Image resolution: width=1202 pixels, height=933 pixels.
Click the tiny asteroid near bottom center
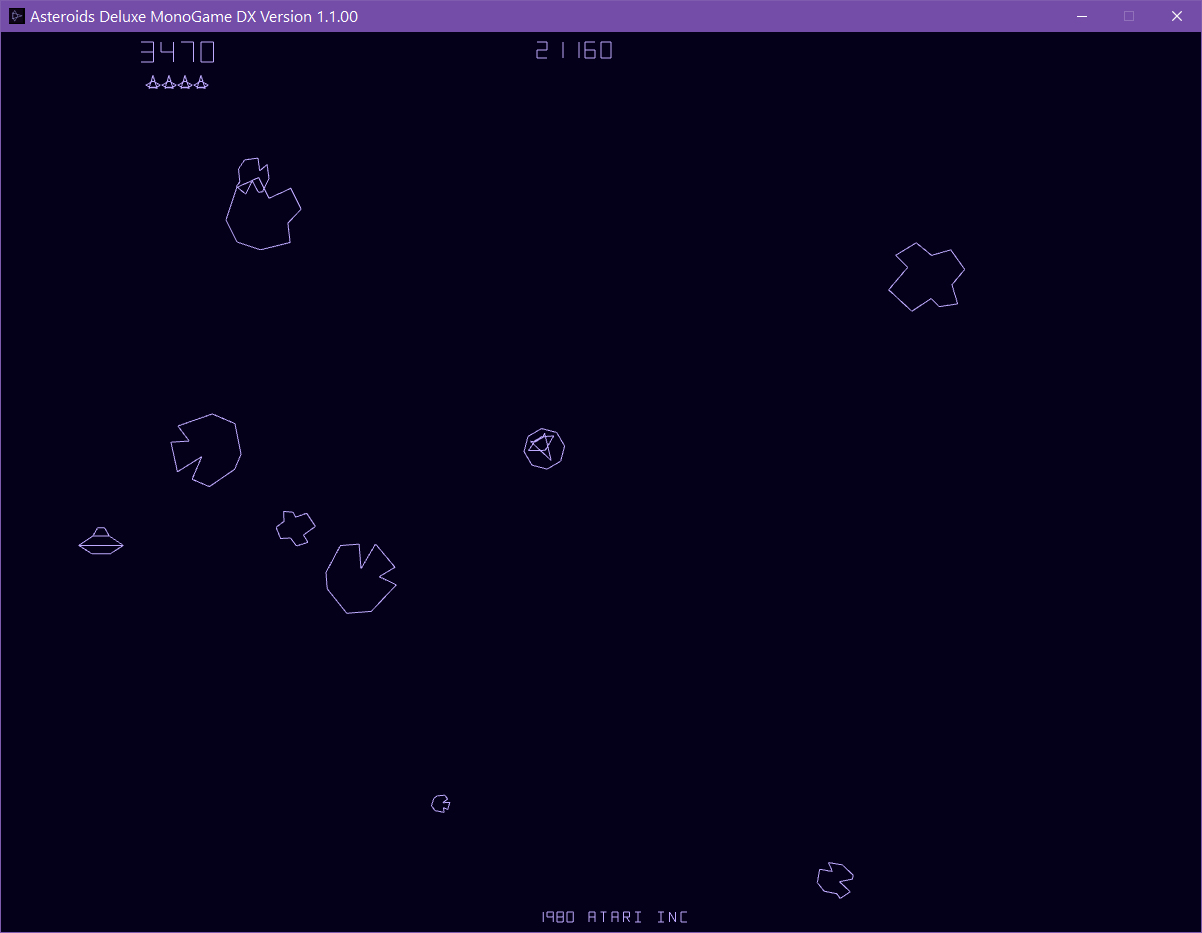click(440, 803)
